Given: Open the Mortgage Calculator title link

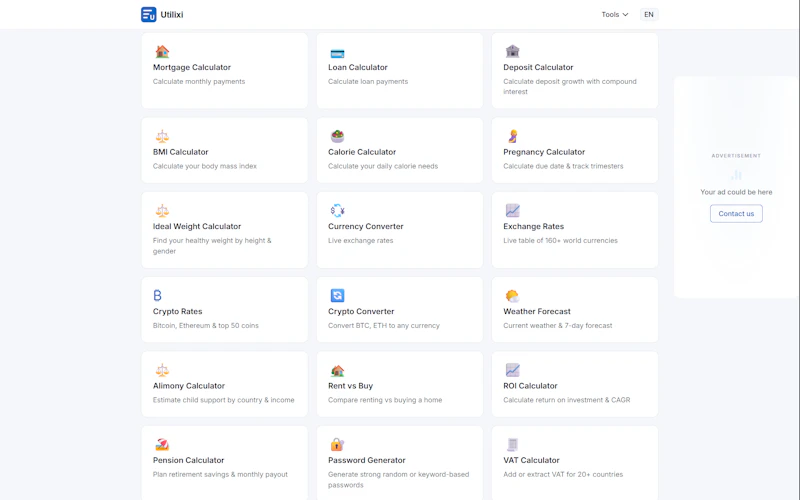Looking at the screenshot, I should (x=192, y=67).
